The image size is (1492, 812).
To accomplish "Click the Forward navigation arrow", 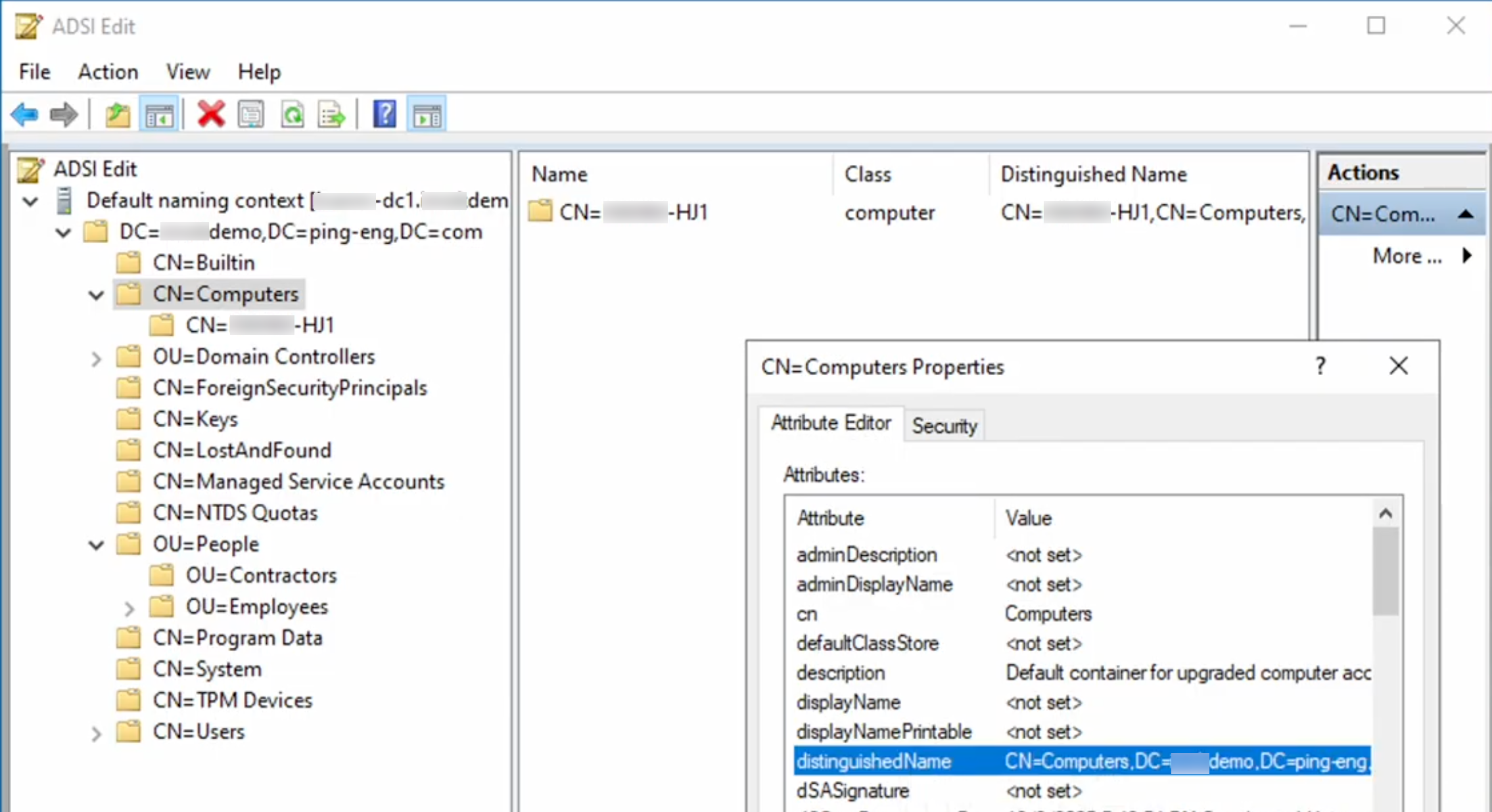I will (63, 114).
